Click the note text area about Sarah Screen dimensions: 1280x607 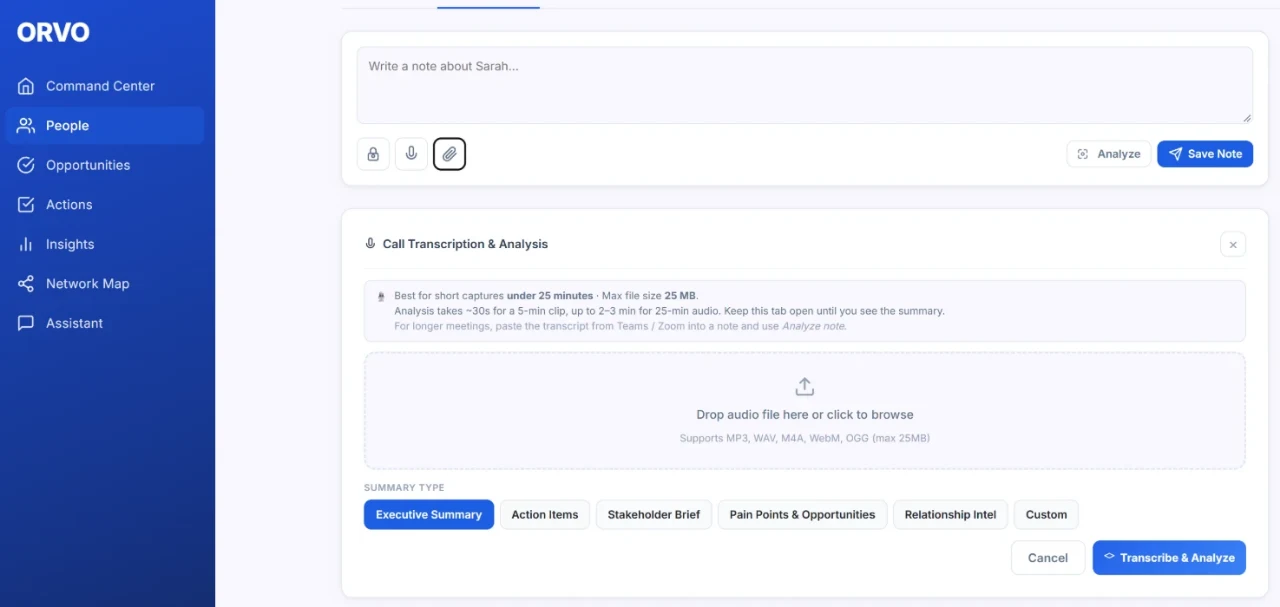(804, 85)
